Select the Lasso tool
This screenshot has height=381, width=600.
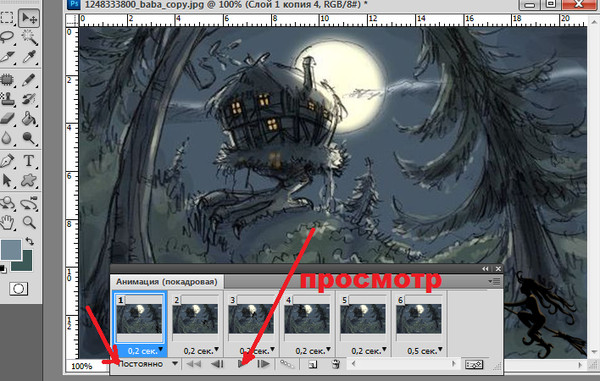[7, 37]
